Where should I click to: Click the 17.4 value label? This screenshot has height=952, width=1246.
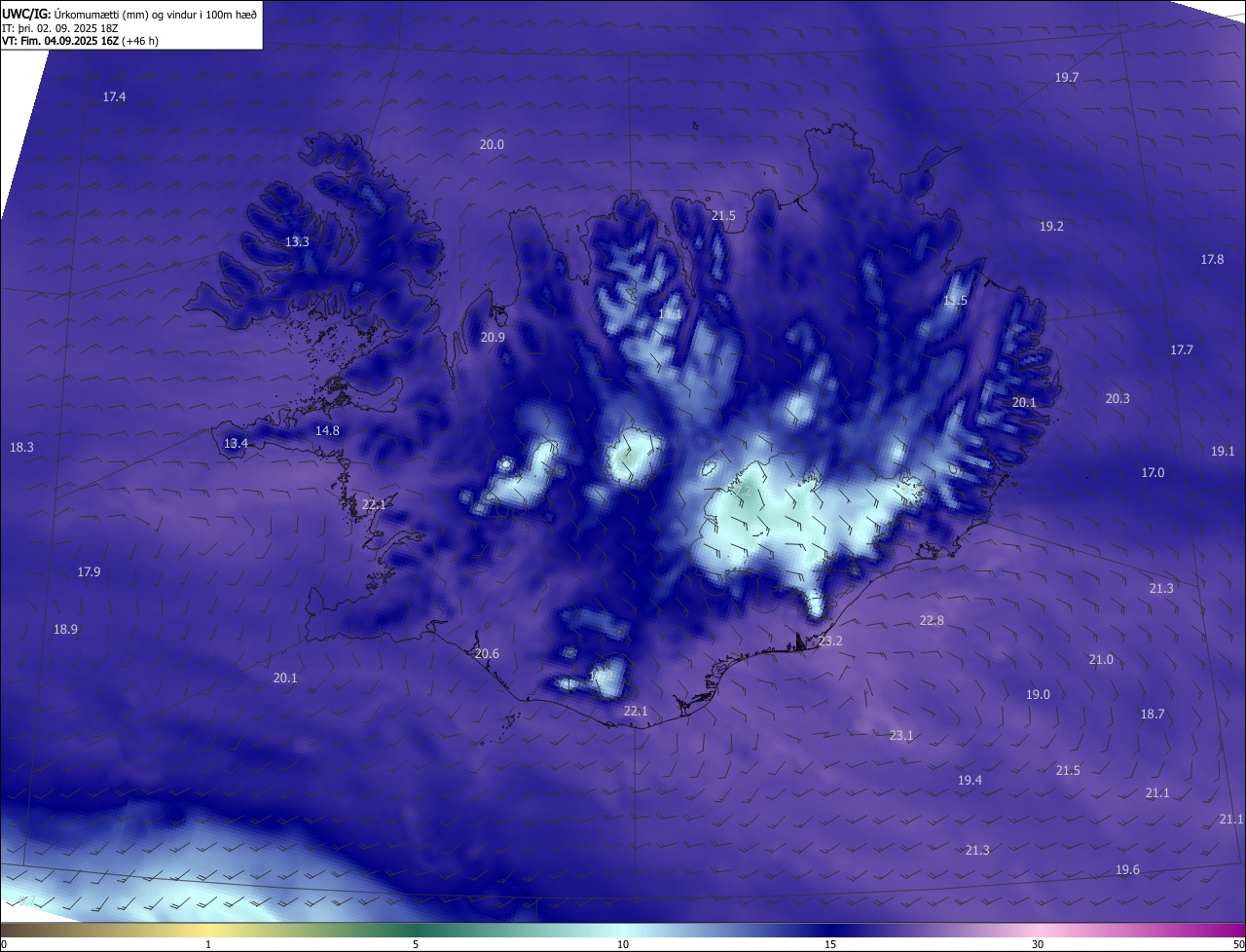[114, 96]
